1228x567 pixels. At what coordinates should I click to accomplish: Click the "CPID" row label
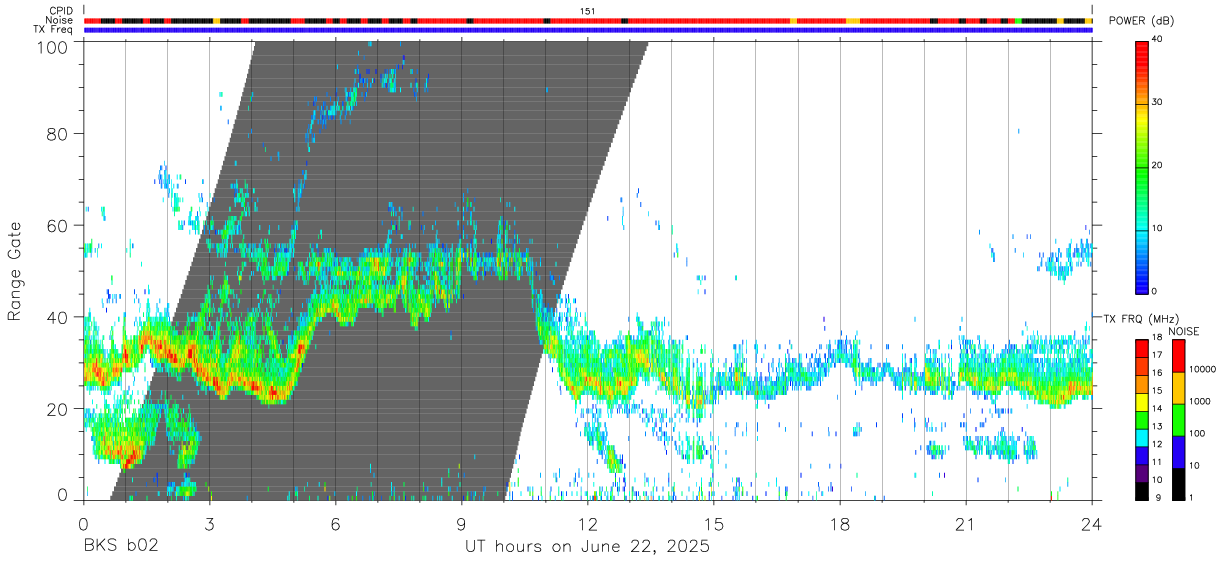61,11
